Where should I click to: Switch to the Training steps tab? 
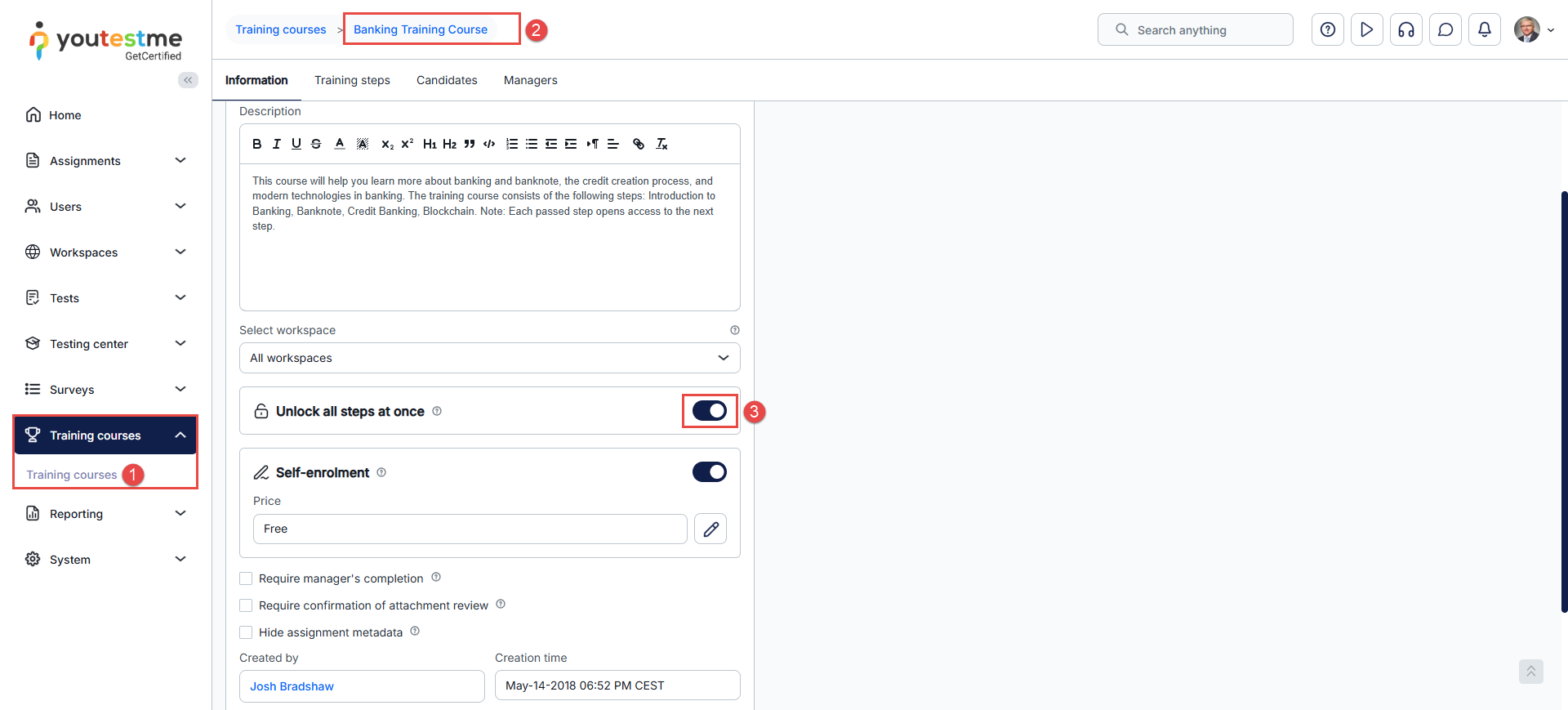(x=352, y=80)
